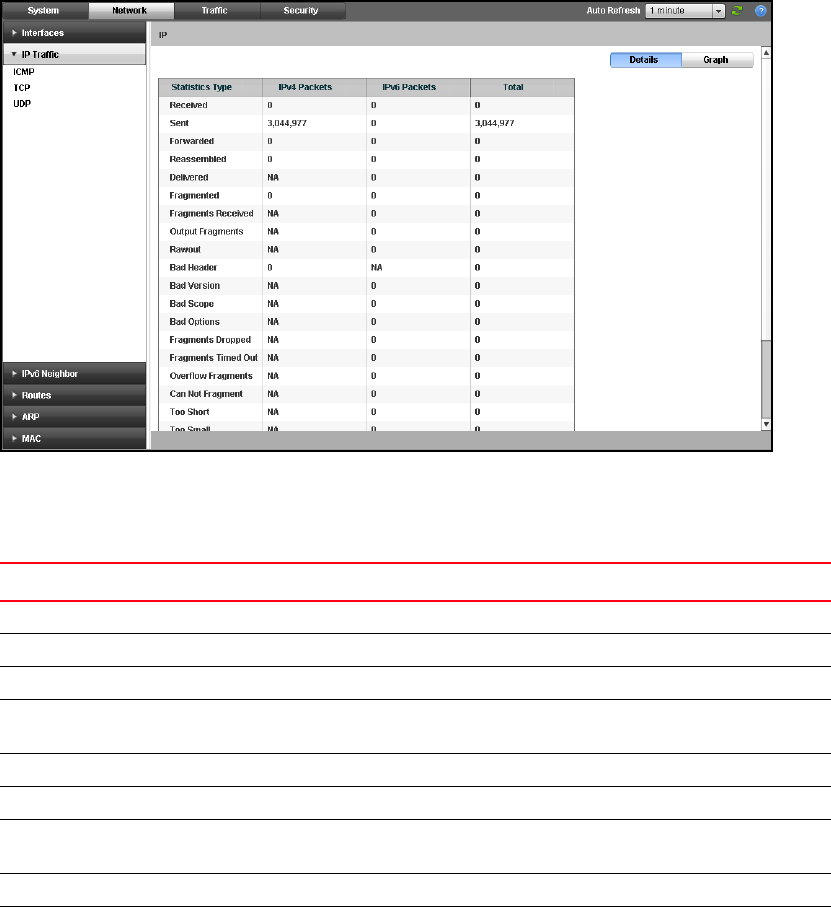Switch to the Graph view
This screenshot has width=831, height=907.
tap(717, 60)
